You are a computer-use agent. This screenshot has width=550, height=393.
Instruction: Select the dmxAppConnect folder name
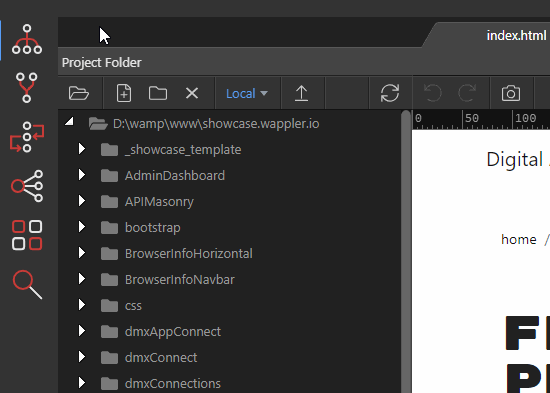point(173,332)
